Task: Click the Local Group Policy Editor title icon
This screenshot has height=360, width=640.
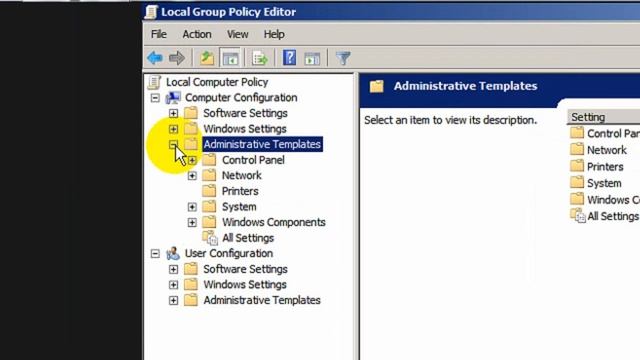Action: pos(151,12)
